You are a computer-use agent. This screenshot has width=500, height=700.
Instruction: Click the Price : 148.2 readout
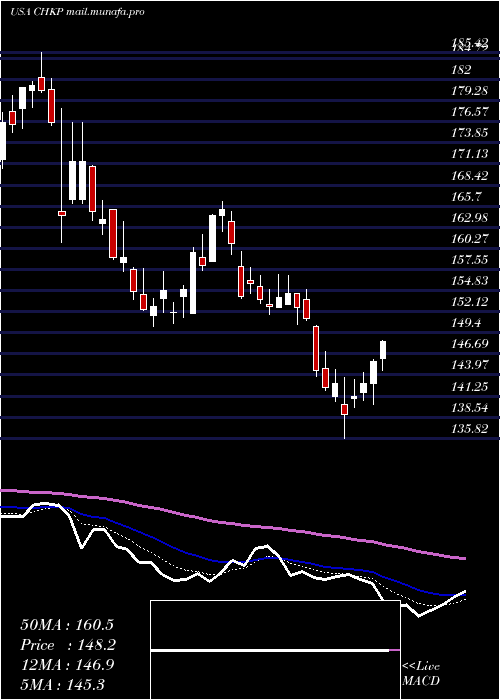tap(68, 645)
